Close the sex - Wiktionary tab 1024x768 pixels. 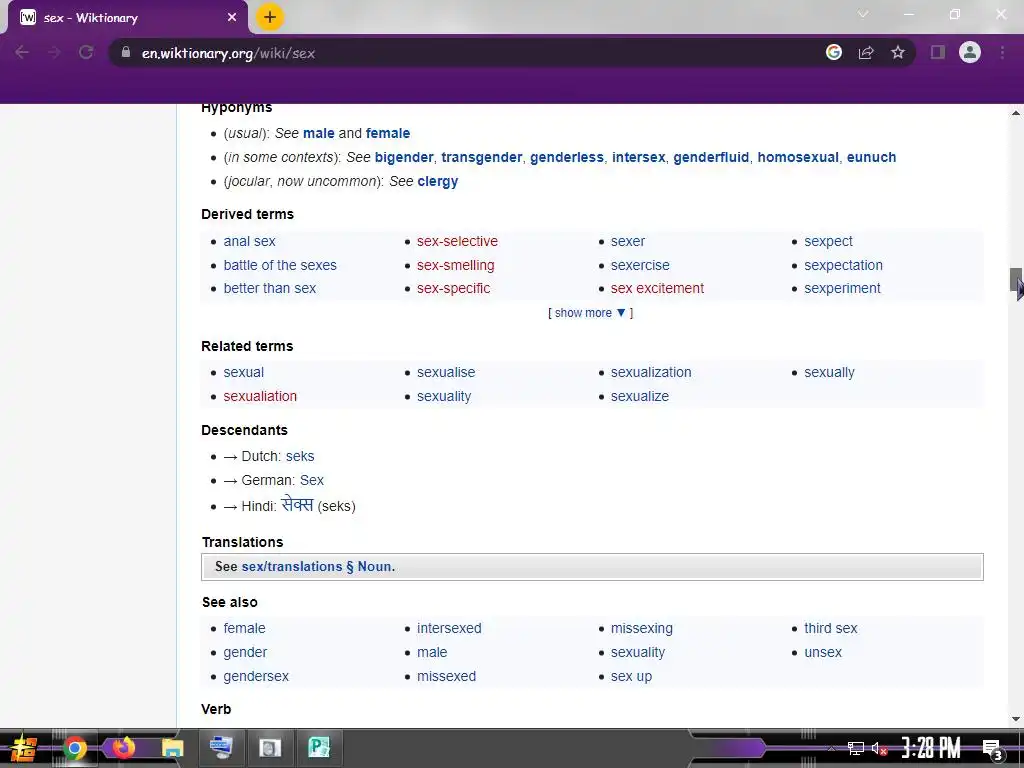pos(232,18)
